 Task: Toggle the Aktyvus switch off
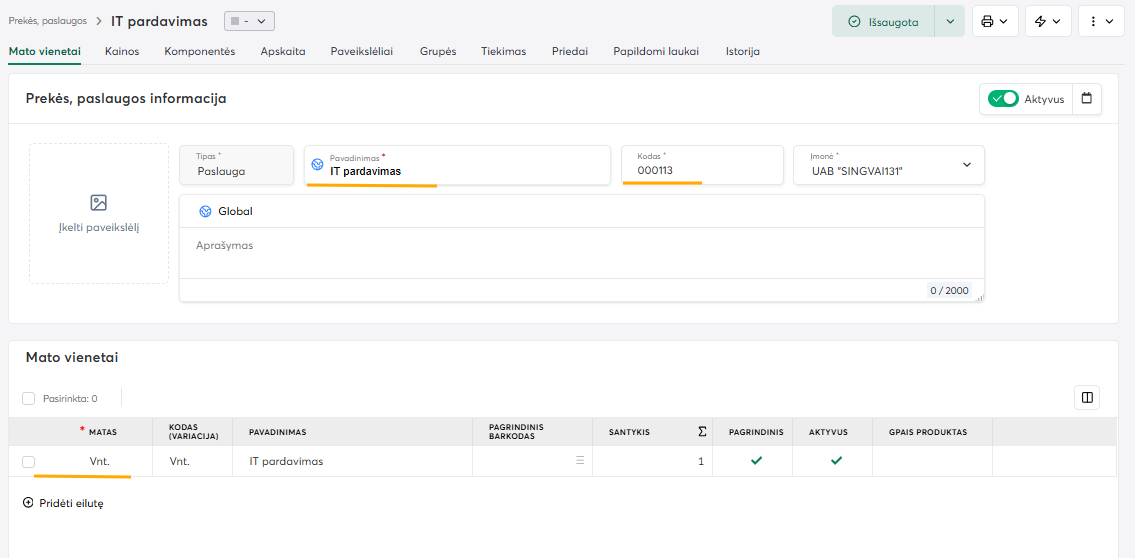click(x=1002, y=98)
